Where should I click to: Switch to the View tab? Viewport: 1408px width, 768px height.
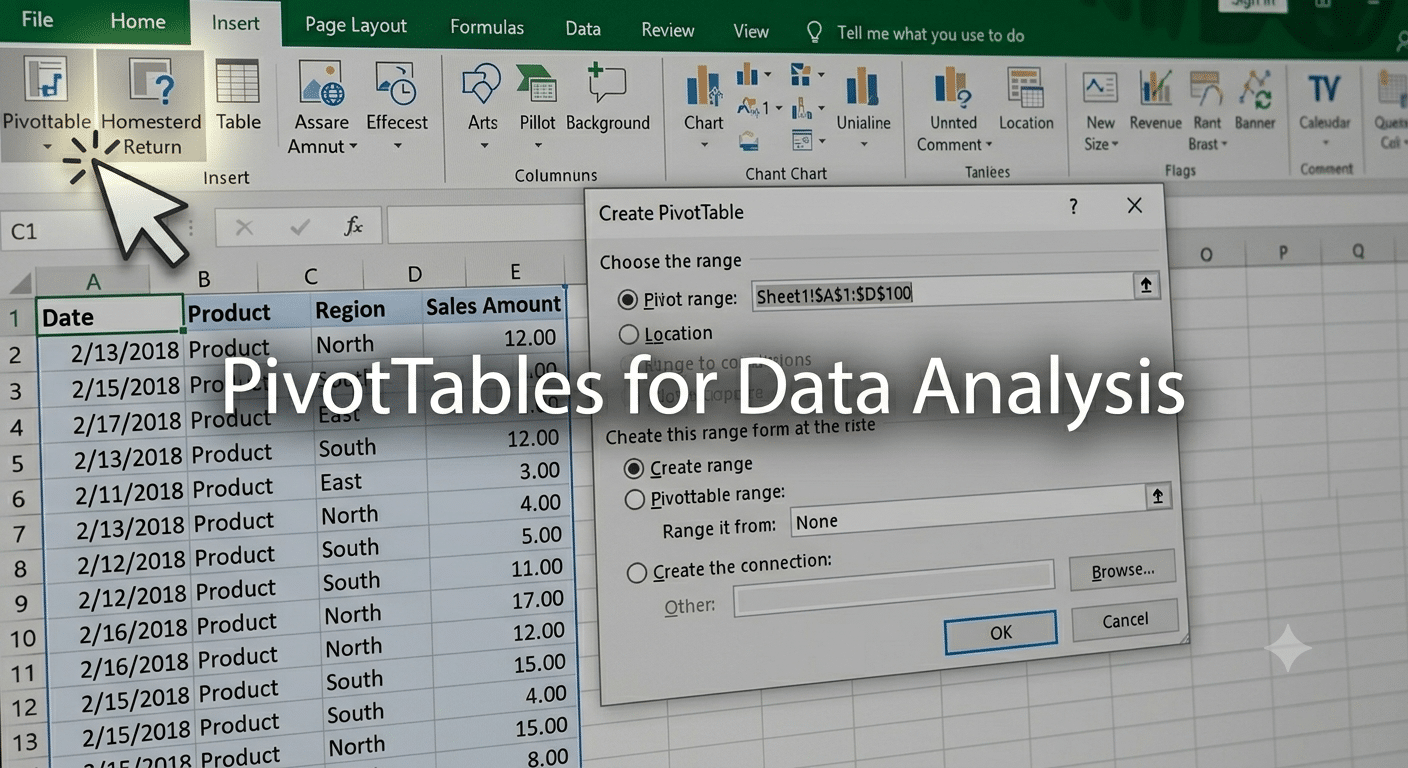pyautogui.click(x=751, y=31)
